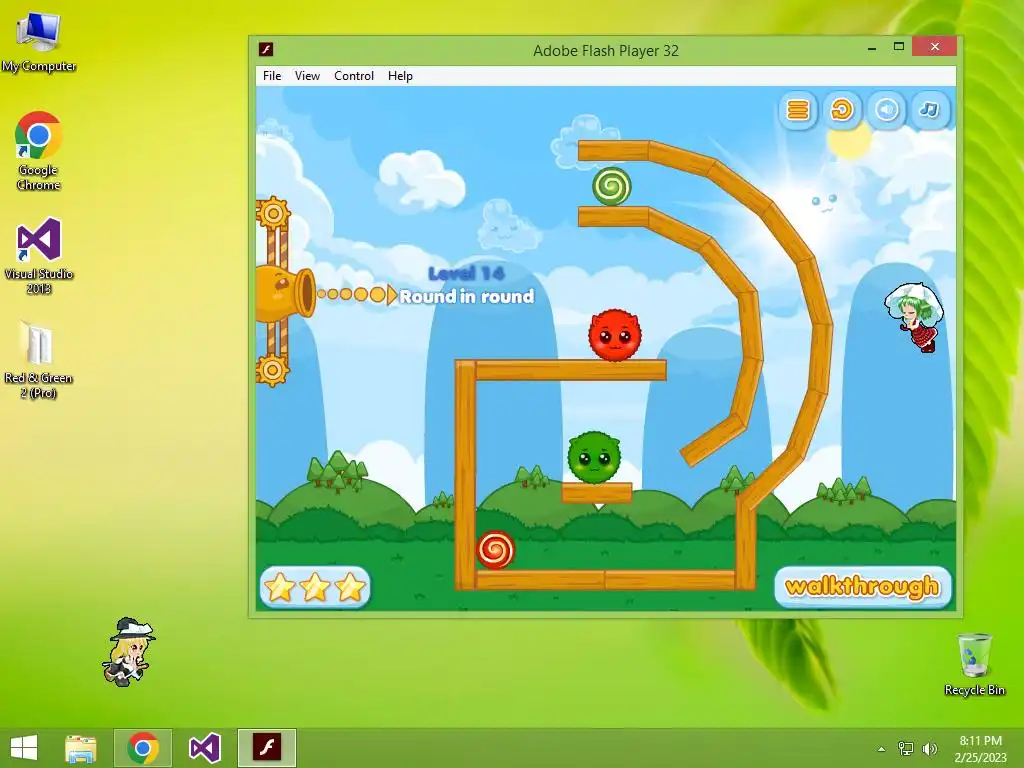Open the File menu
The width and height of the screenshot is (1024, 768).
point(272,76)
